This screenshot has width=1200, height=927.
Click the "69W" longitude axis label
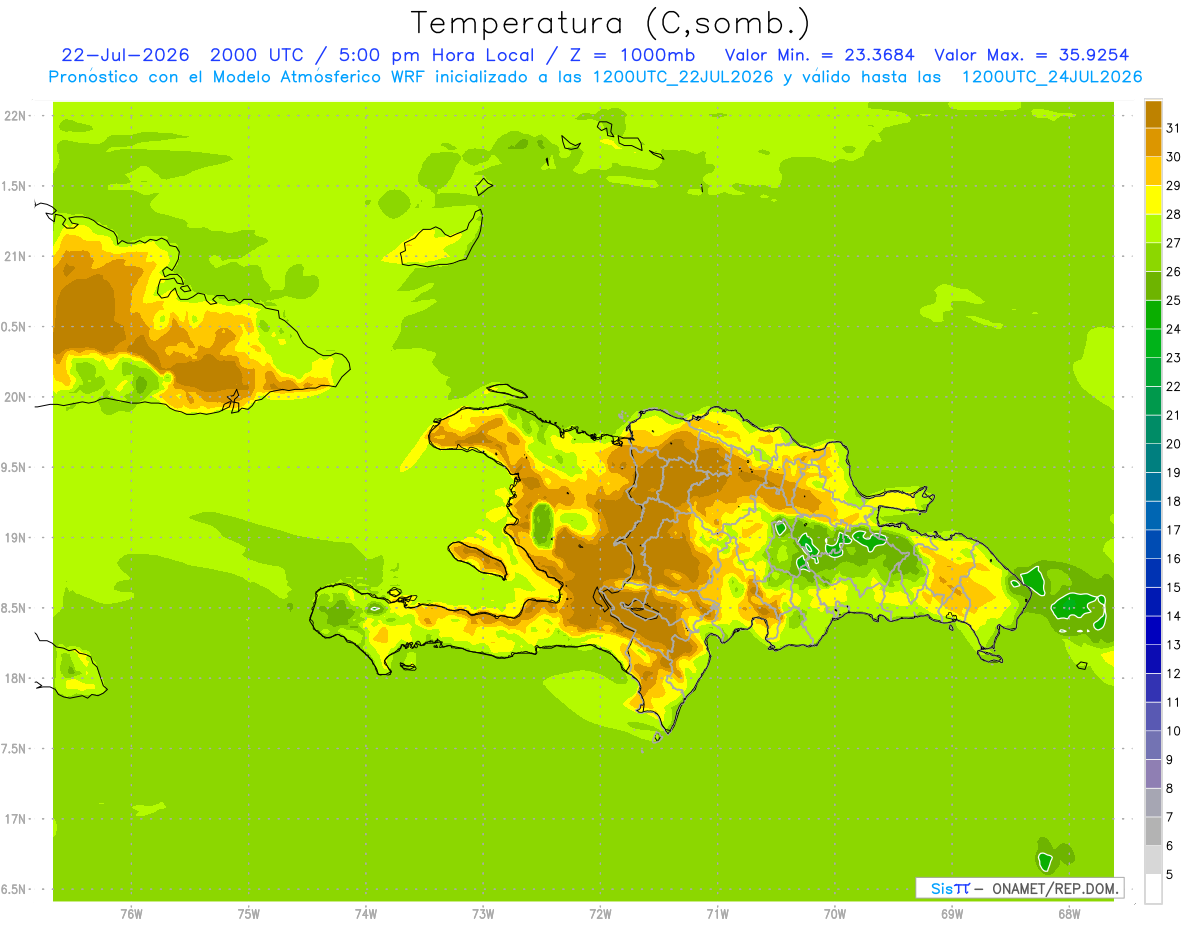(x=952, y=913)
